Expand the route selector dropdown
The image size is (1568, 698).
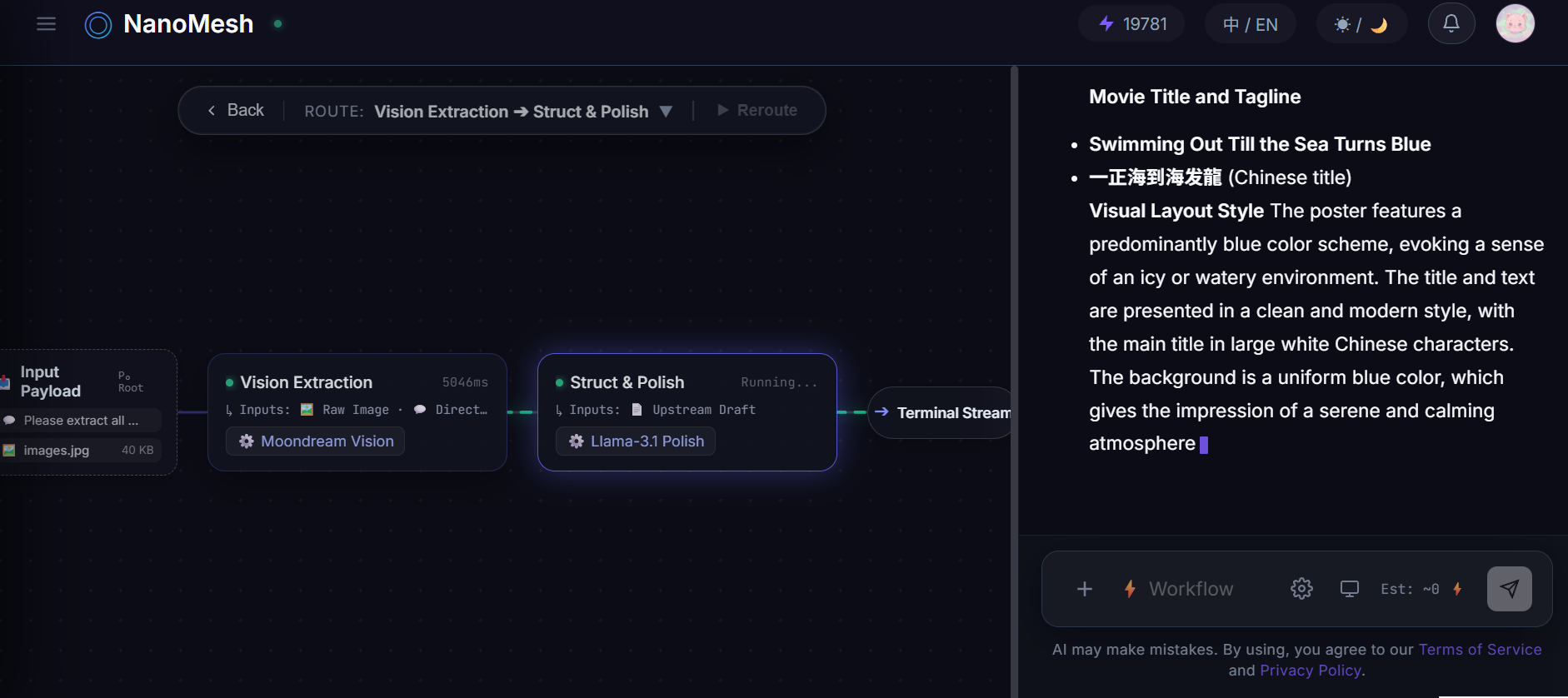(666, 111)
